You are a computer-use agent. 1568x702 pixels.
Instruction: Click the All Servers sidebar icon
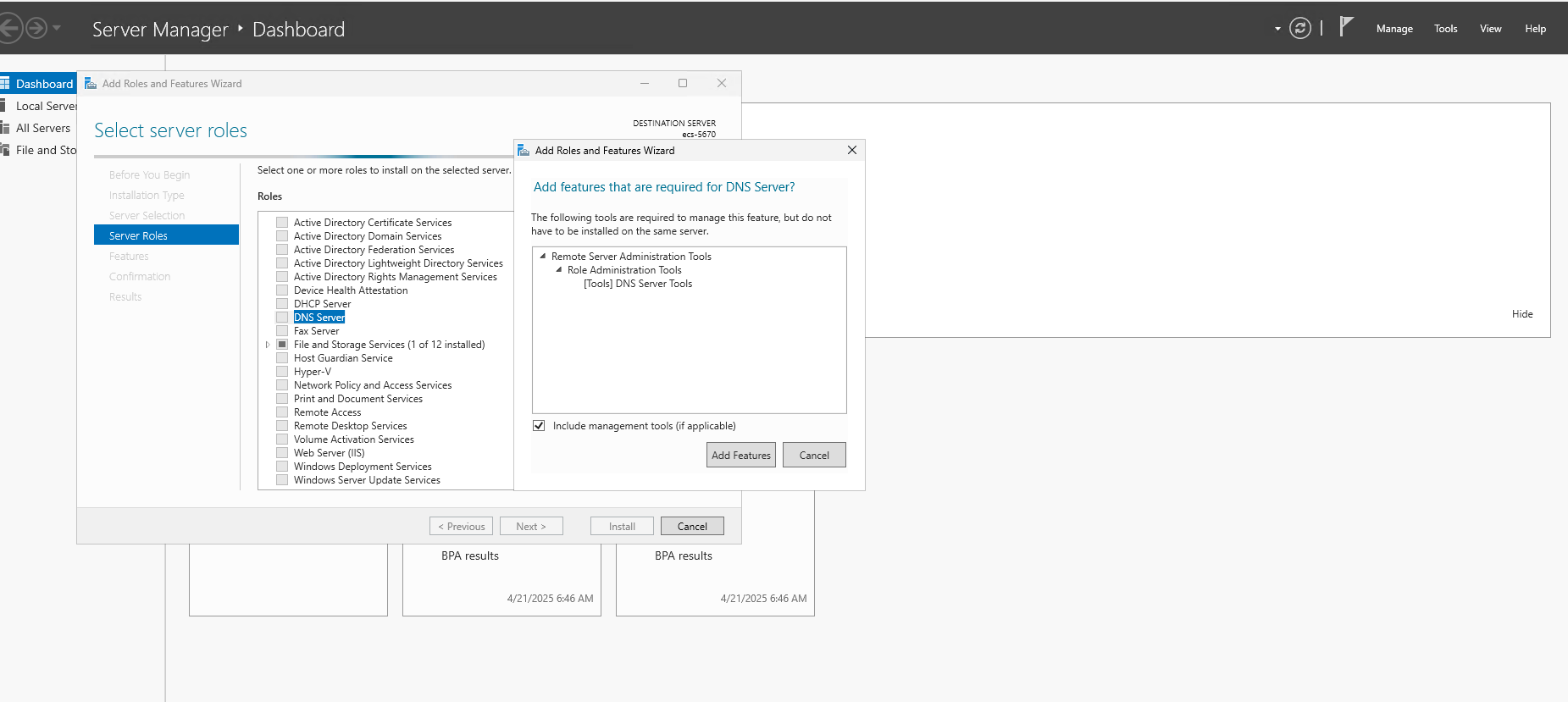(x=5, y=128)
